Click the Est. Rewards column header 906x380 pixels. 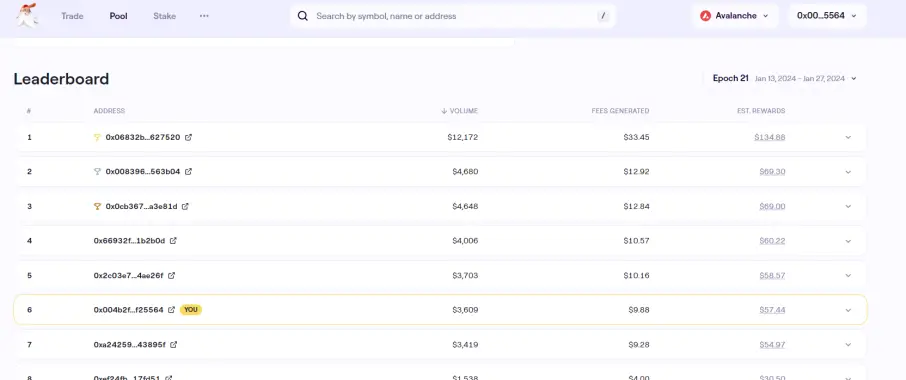[x=760, y=111]
